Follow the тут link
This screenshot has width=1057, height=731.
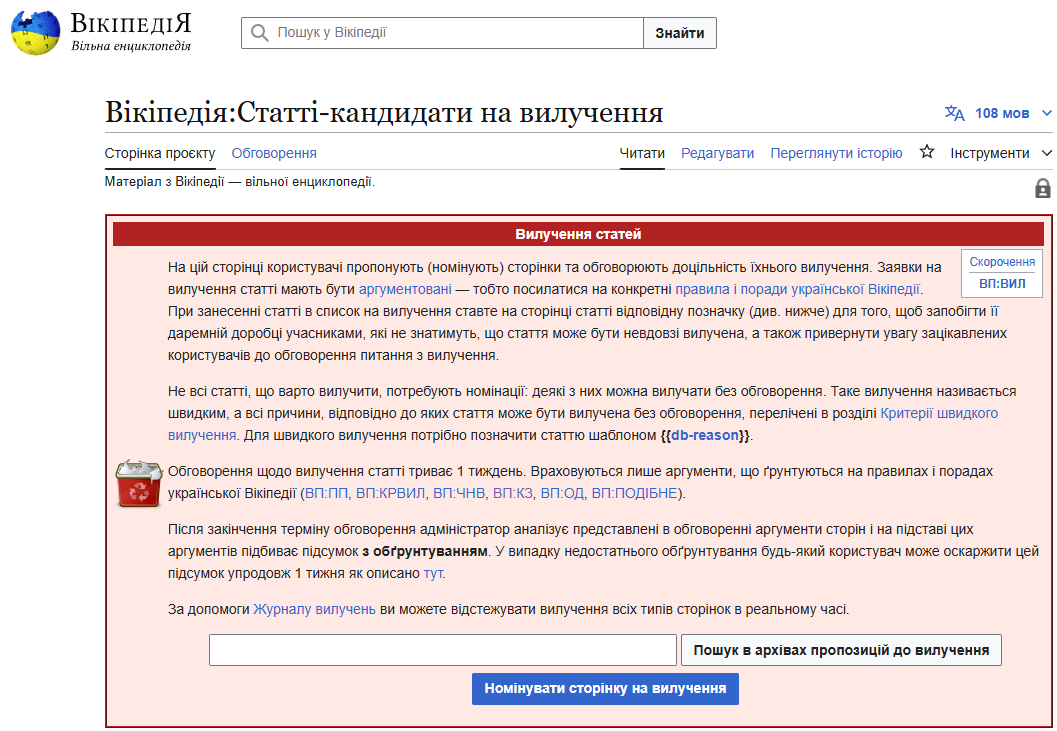[x=433, y=574]
